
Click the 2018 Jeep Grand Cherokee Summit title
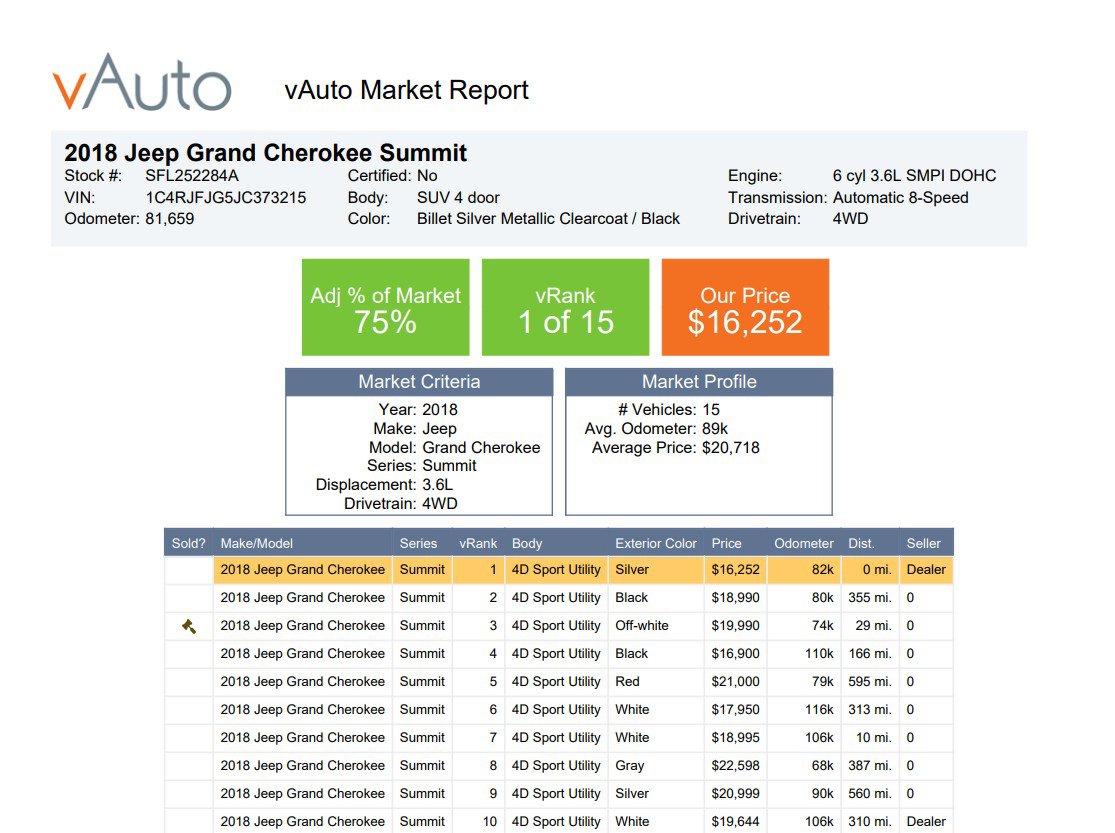pos(265,153)
